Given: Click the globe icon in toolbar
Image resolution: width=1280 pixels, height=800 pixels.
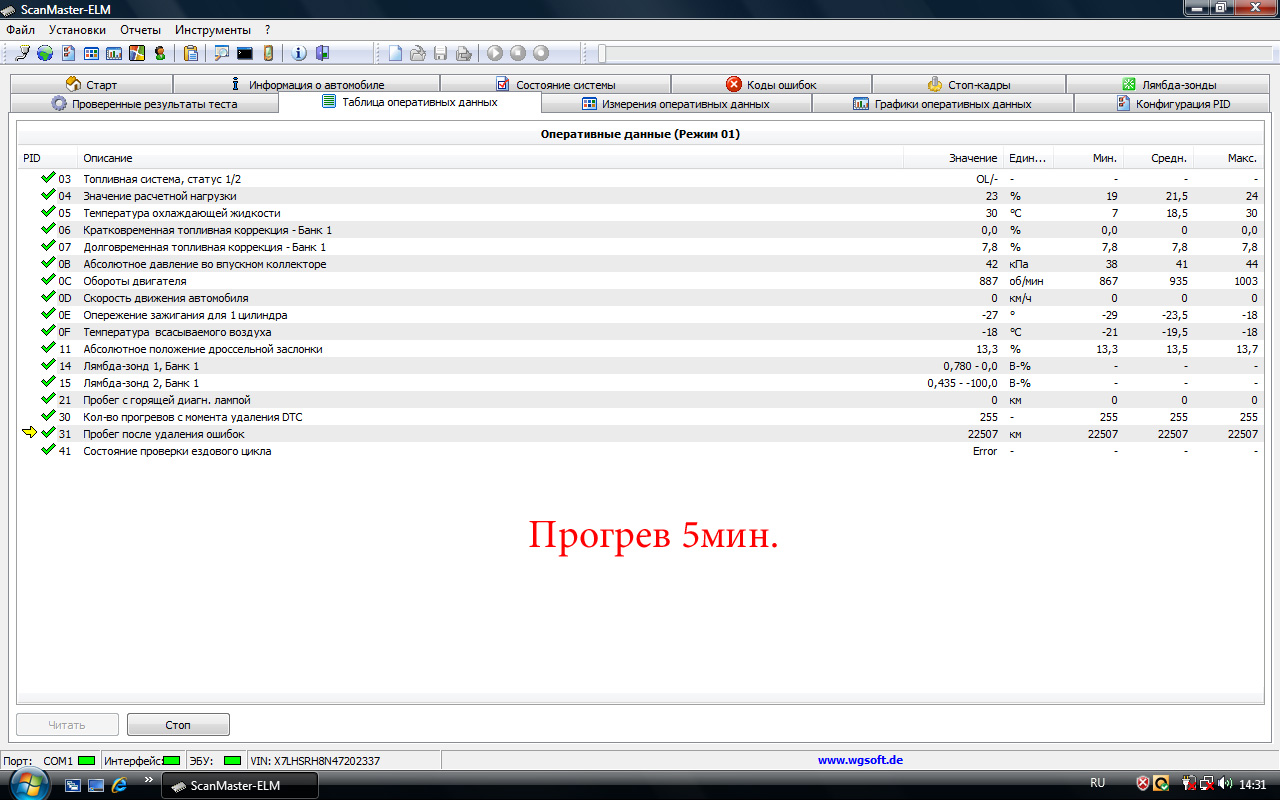Looking at the screenshot, I should (x=45, y=53).
